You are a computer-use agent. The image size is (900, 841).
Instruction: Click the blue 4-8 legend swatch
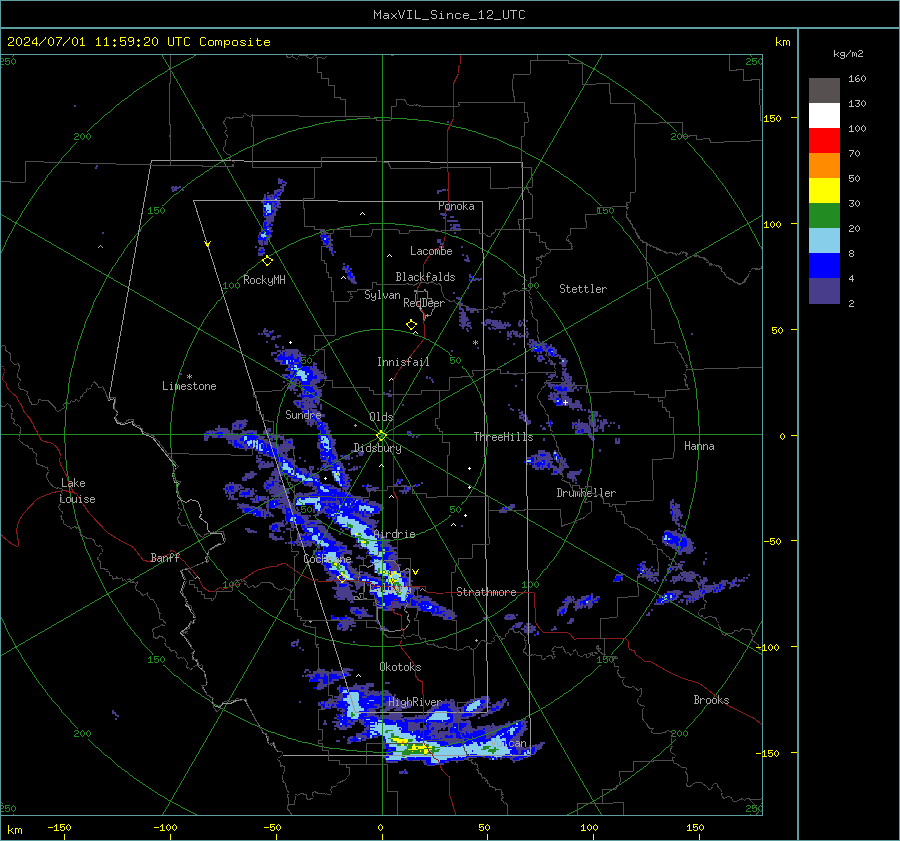tap(824, 266)
